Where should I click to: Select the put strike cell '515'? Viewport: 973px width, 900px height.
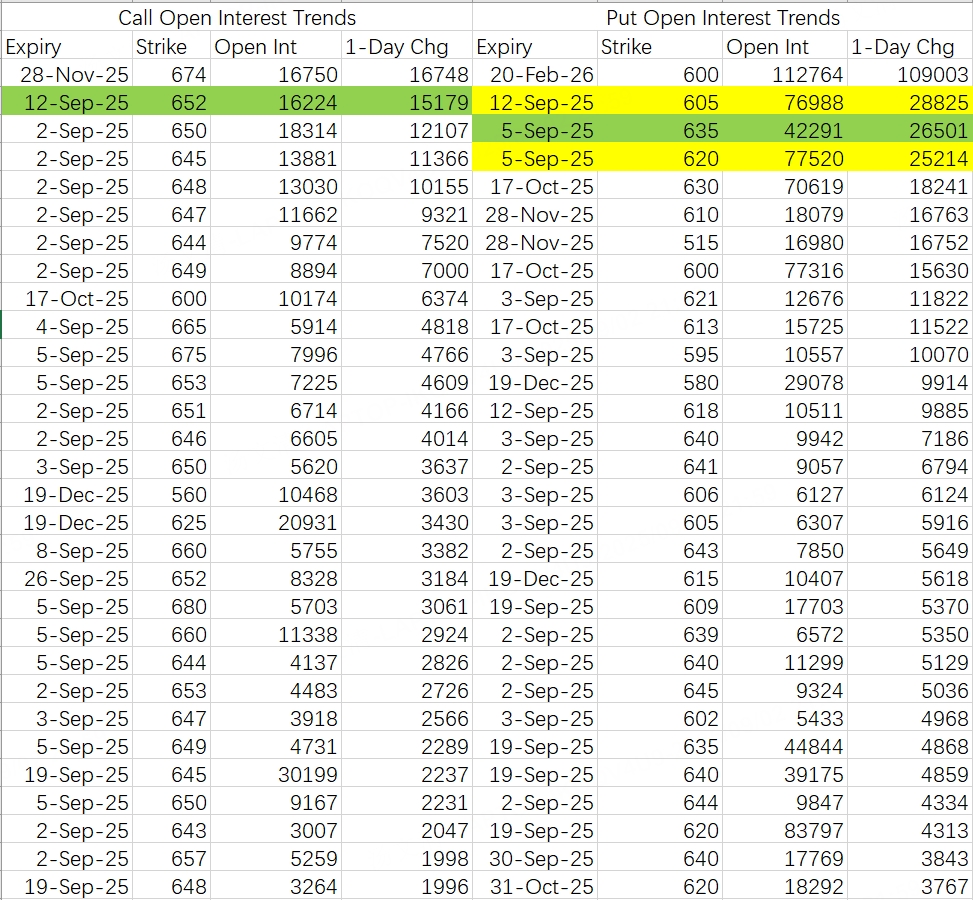[660, 243]
